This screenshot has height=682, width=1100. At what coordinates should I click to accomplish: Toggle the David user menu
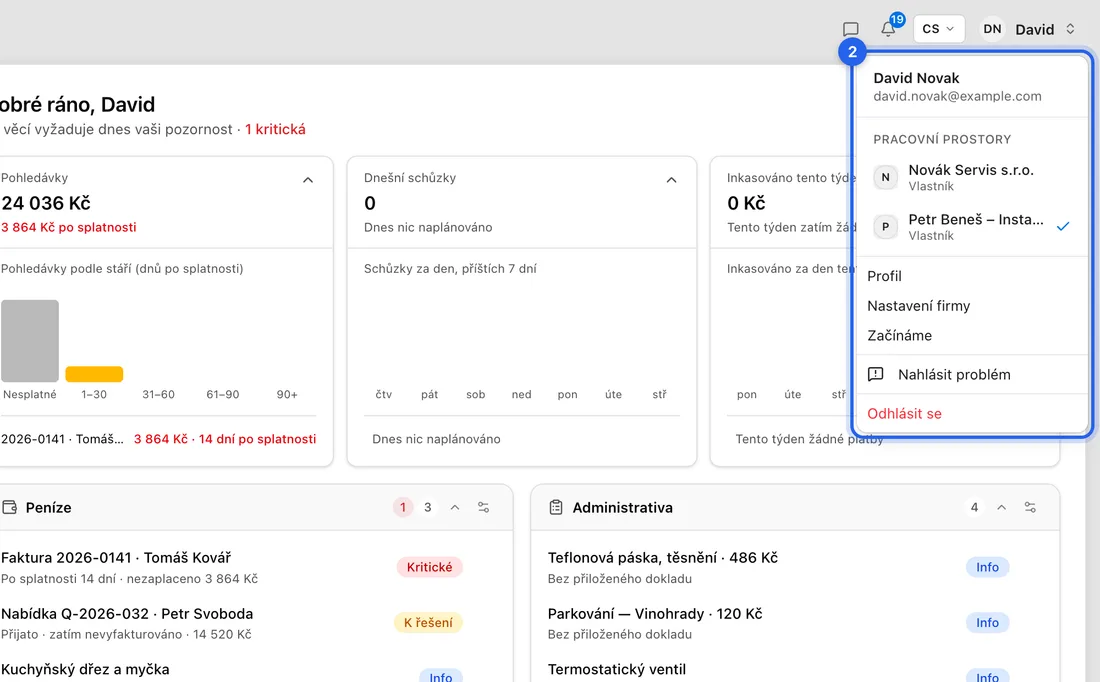pyautogui.click(x=1045, y=29)
